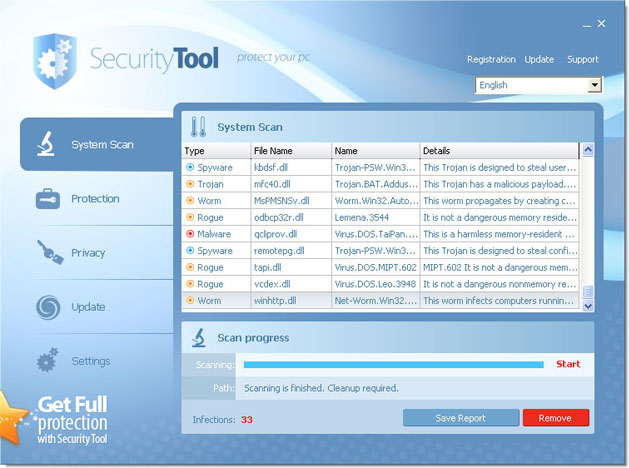Select the MsPMSNSv.dll file name cell
The width and height of the screenshot is (629, 468).
tap(291, 201)
